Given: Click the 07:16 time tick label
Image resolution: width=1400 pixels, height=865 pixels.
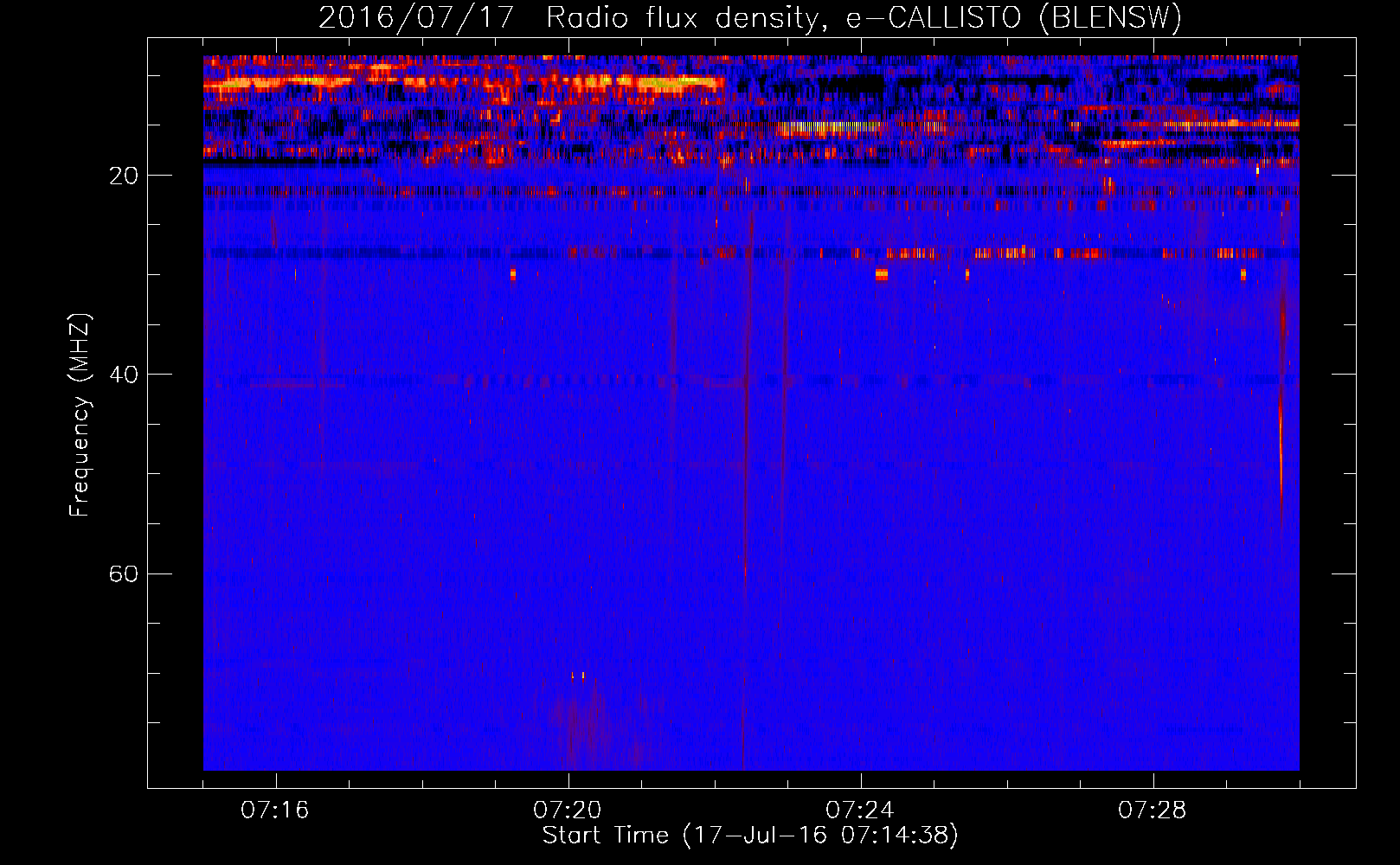Looking at the screenshot, I should click(x=275, y=811).
